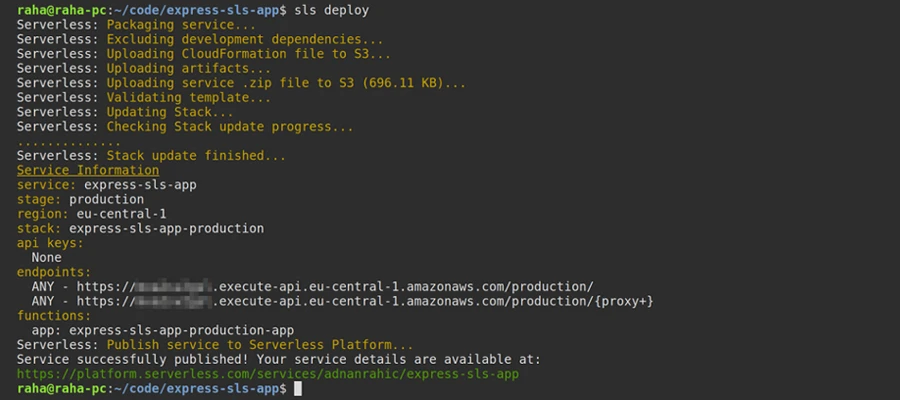Image resolution: width=900 pixels, height=400 pixels.
Task: Click the '696.11 KB' zip upload line
Action: [x=285, y=83]
